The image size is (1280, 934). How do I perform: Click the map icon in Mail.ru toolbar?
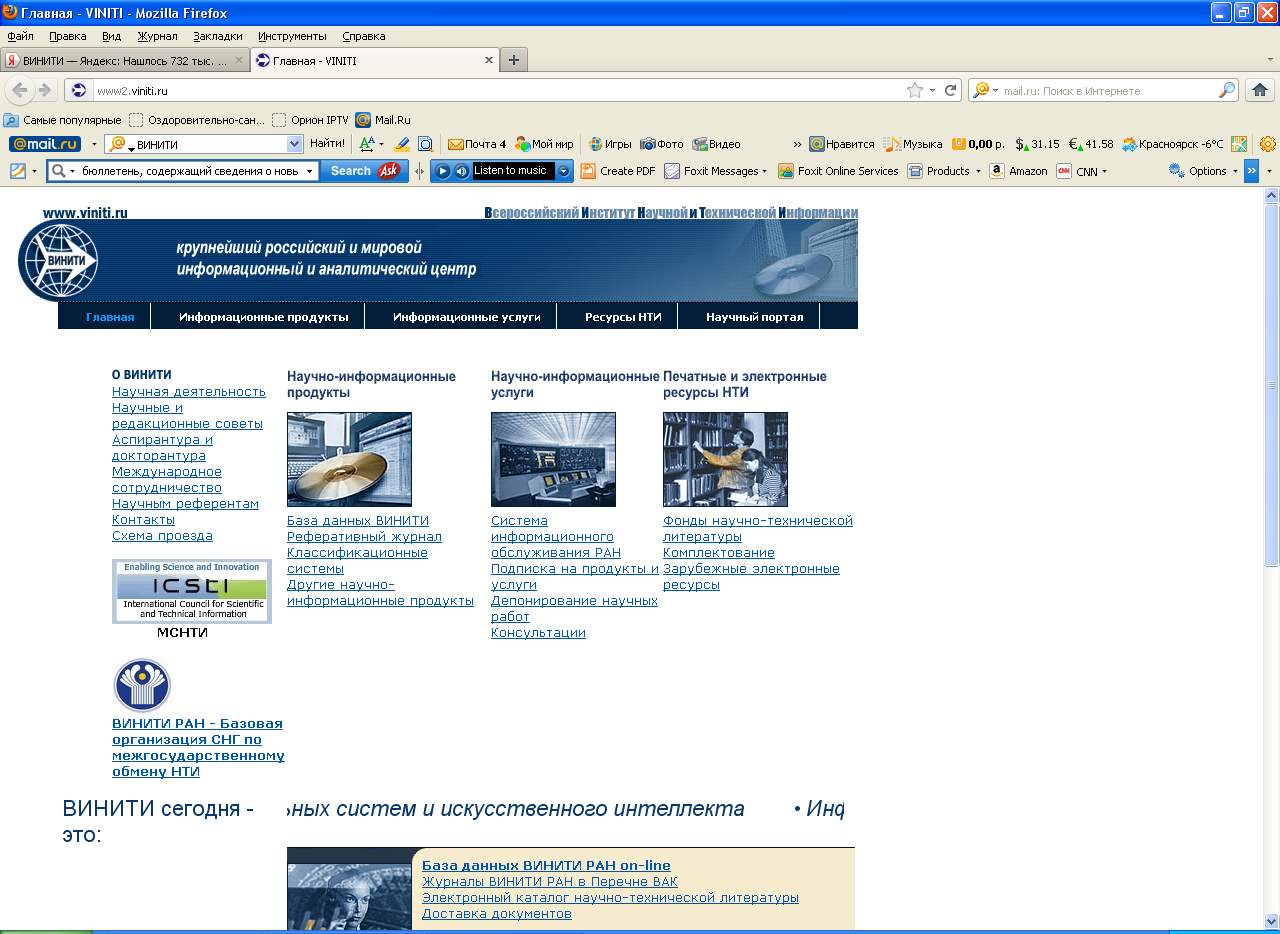[1239, 144]
